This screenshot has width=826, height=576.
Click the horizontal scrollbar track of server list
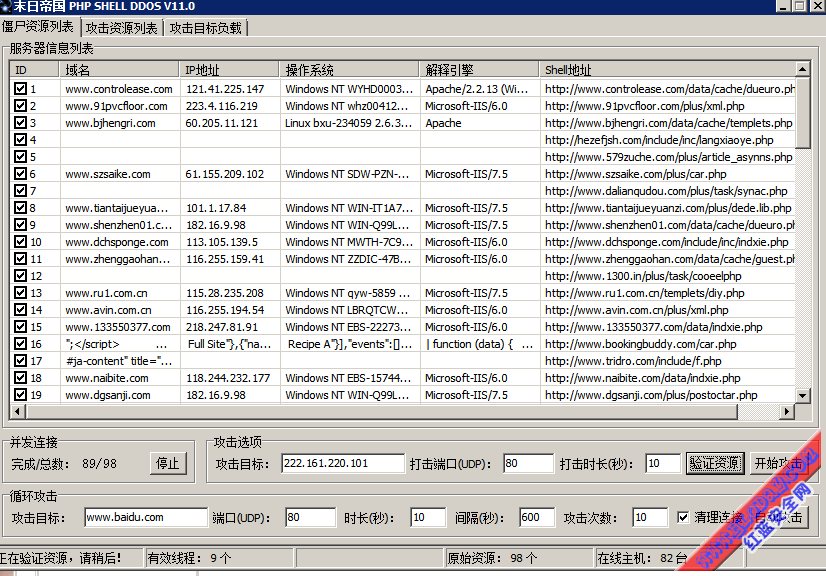[758, 411]
